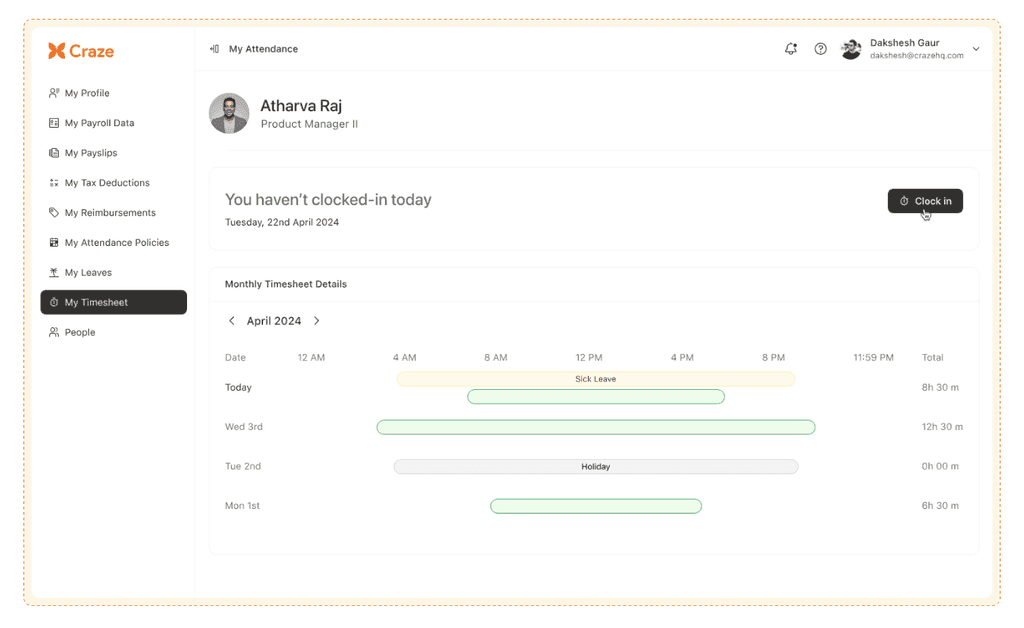Open the help question mark icon
The width and height of the screenshot is (1024, 628).
pyautogui.click(x=820, y=48)
